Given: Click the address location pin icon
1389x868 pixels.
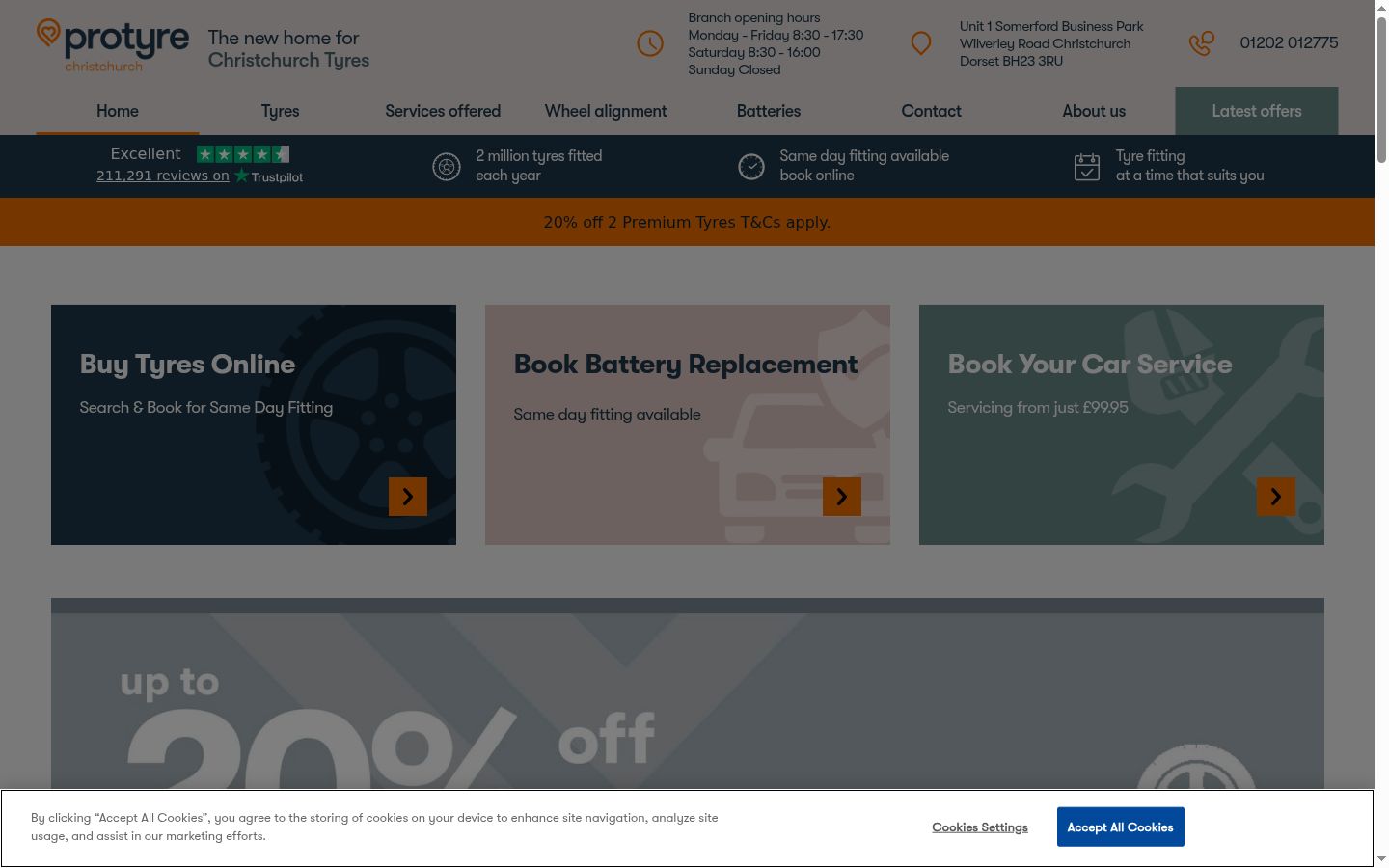Looking at the screenshot, I should pos(921,43).
